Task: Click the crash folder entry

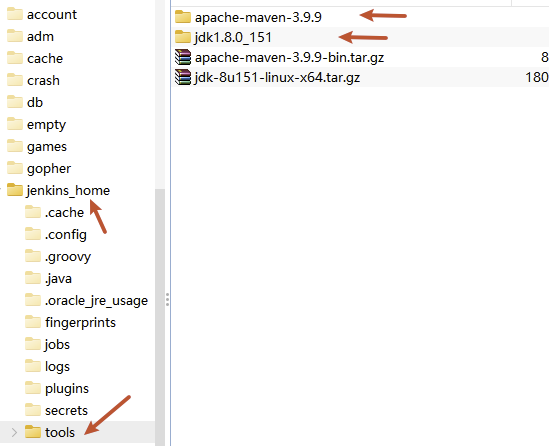Action: 33,81
